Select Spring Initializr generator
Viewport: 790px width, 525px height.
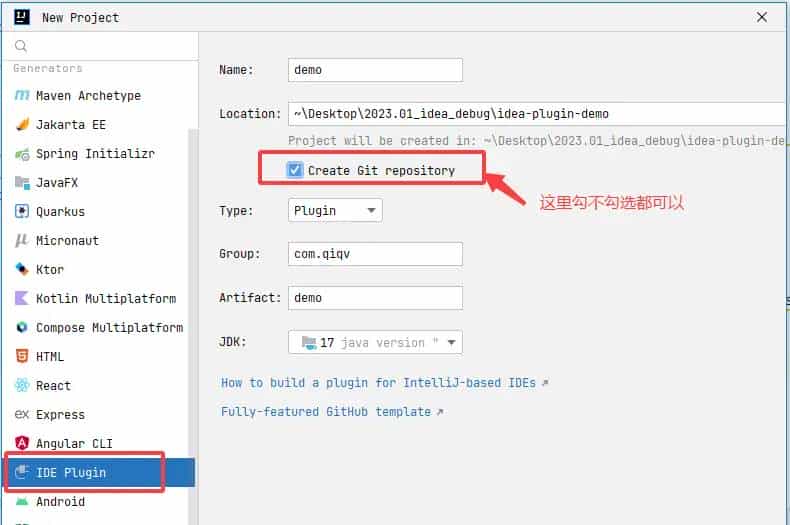click(x=96, y=154)
